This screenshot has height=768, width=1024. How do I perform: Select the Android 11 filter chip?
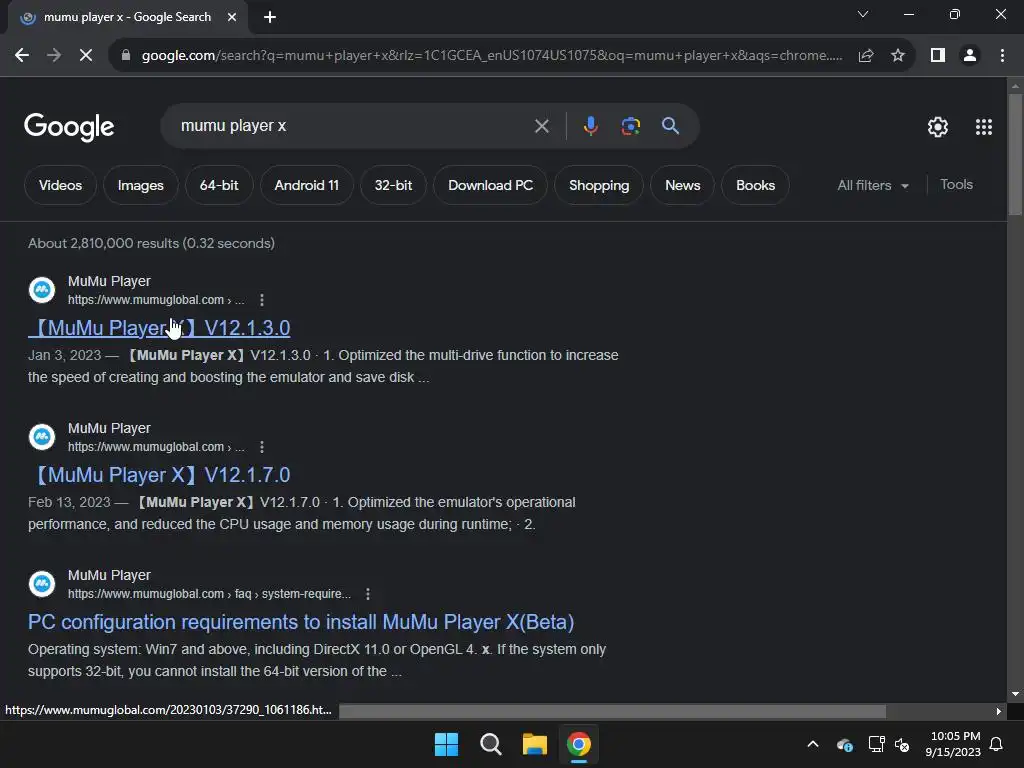point(306,185)
